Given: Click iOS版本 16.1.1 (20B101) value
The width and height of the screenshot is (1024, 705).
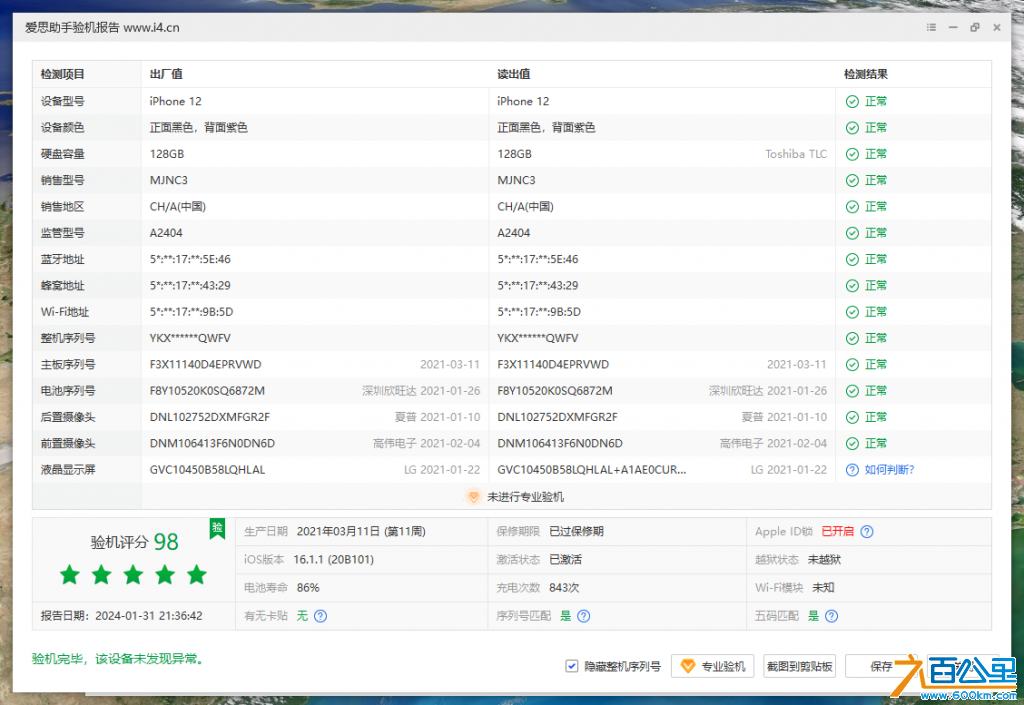Looking at the screenshot, I should (x=334, y=559).
